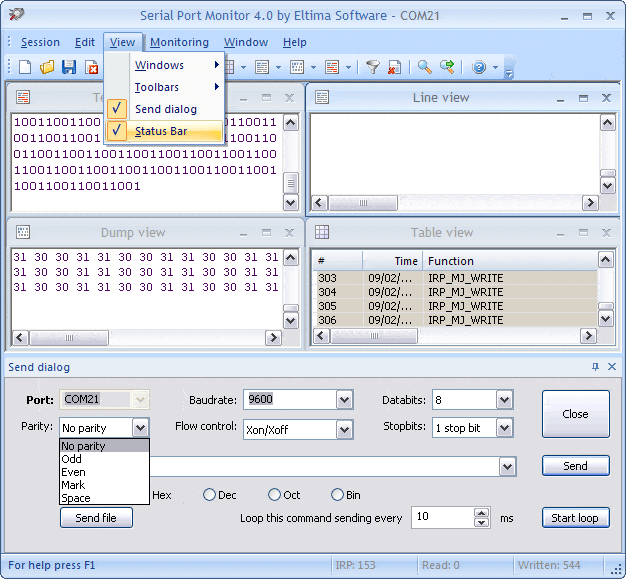The width and height of the screenshot is (626, 579).
Task: Click the filter funnel toolbar icon
Action: point(372,67)
